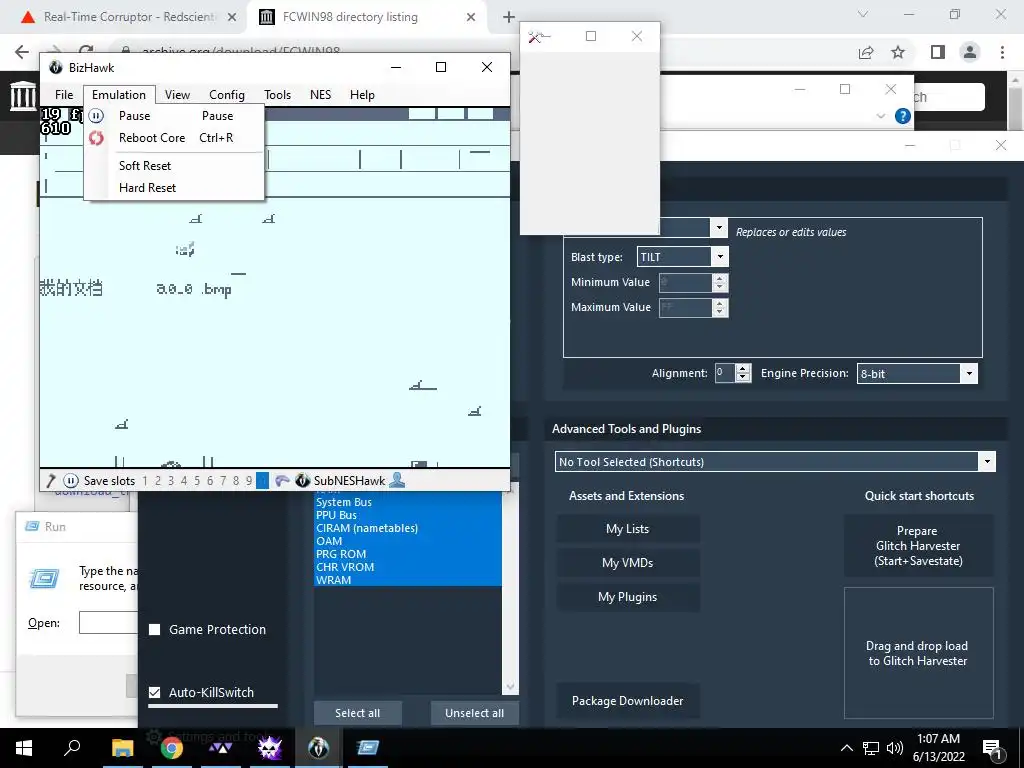Image resolution: width=1024 pixels, height=768 pixels.
Task: Click volume speaker tray icon
Action: pyautogui.click(x=895, y=748)
